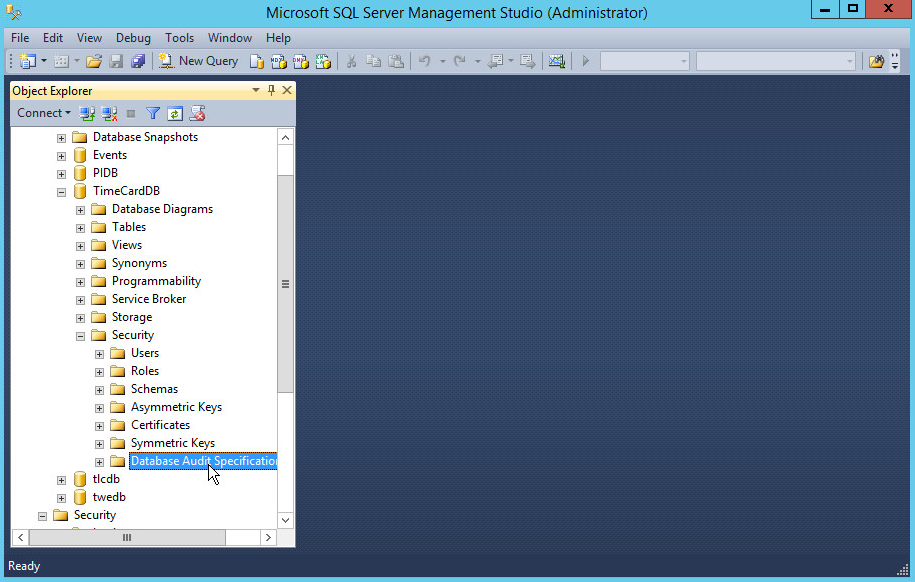Viewport: 915px width, 582px height.
Task: Open the Debug menu
Action: 133,38
